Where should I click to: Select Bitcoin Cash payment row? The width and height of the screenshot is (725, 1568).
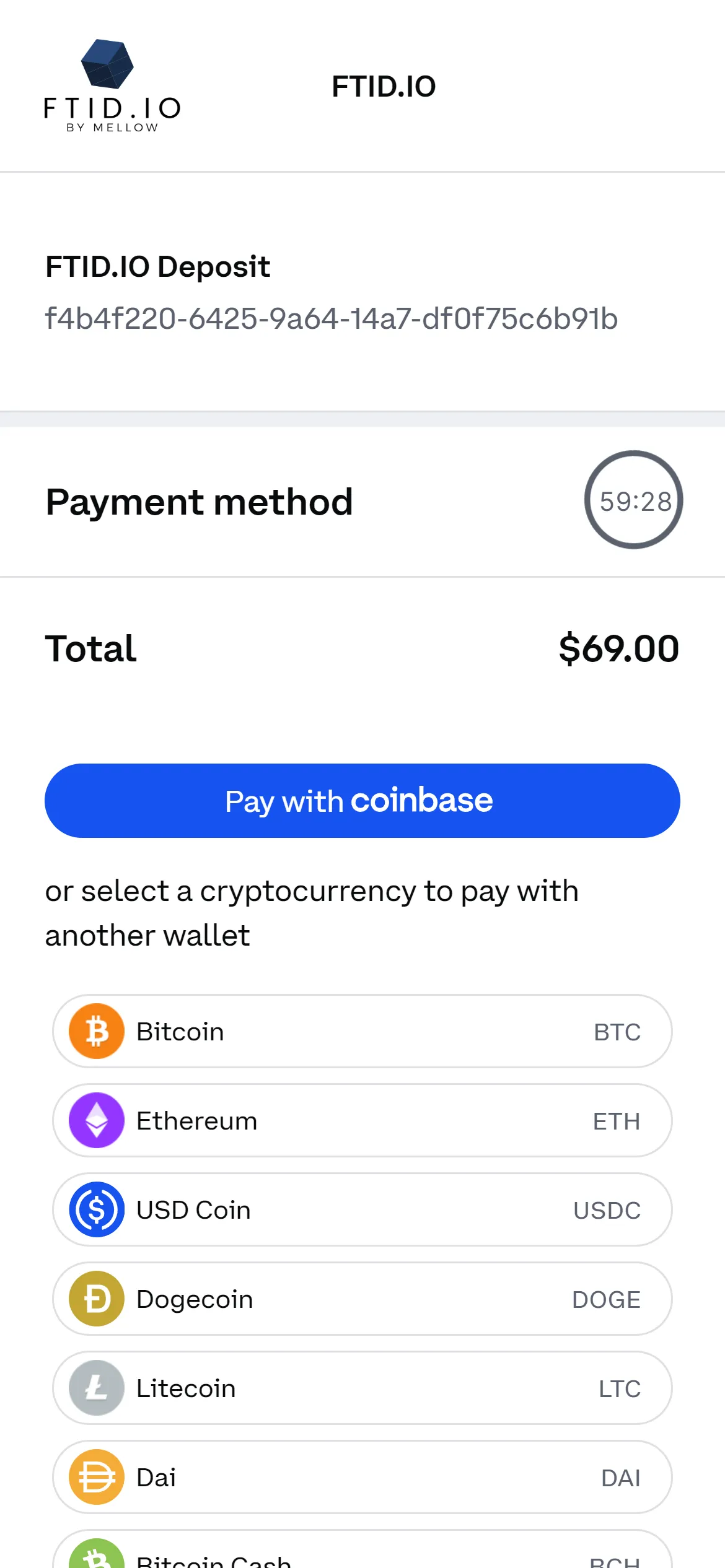(362, 1554)
